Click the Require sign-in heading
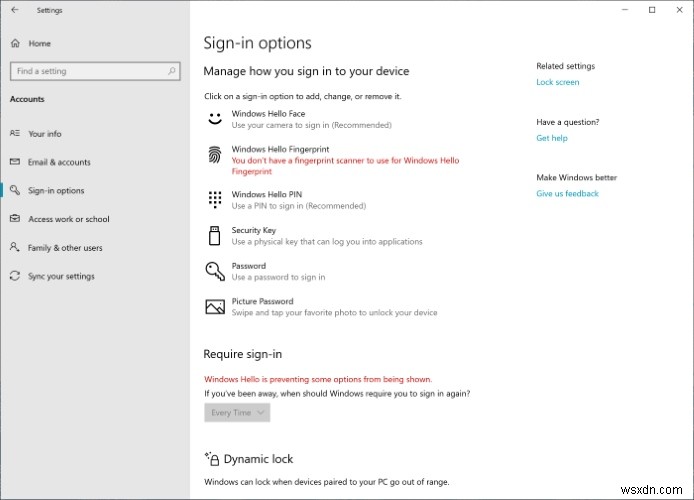Screen dimensions: 694x500 click(243, 354)
